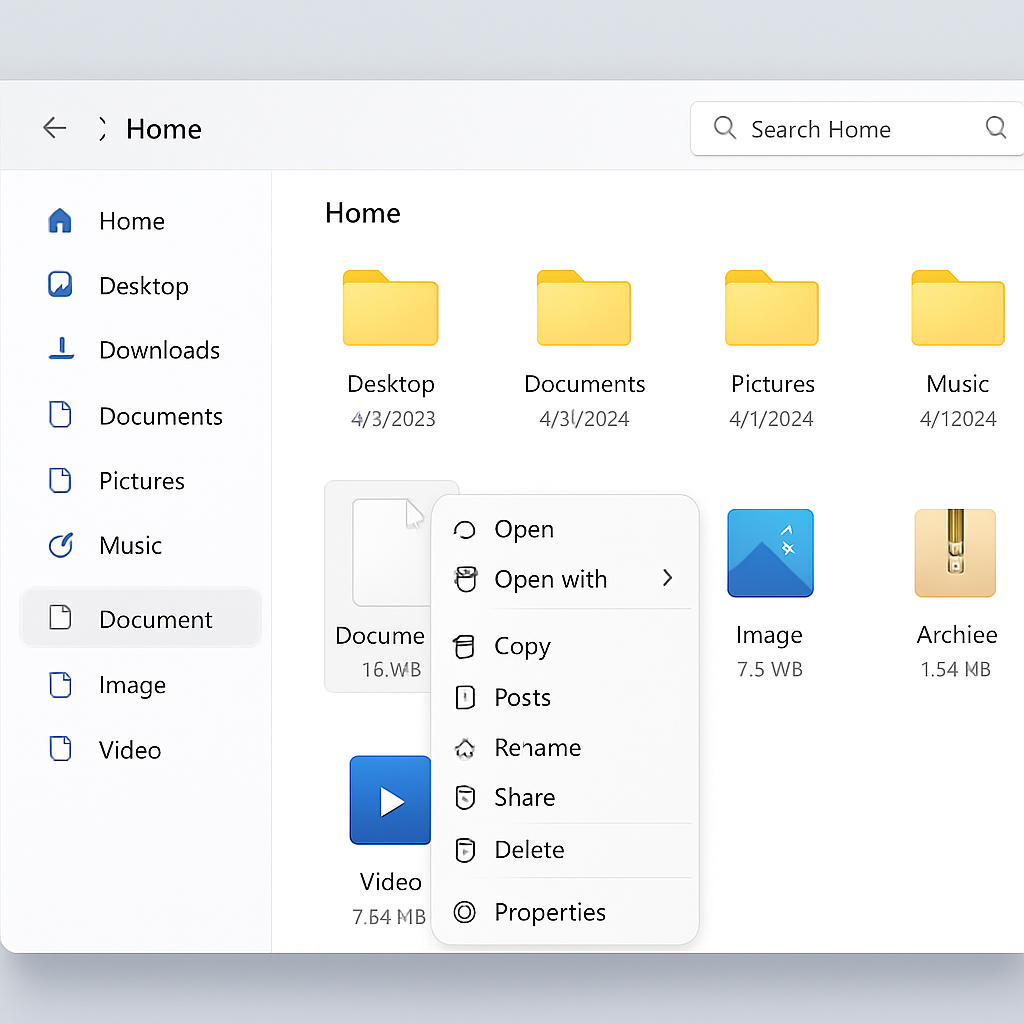Click the Document page icon in sidebar
Screen dimensions: 1024x1024
tap(60, 617)
